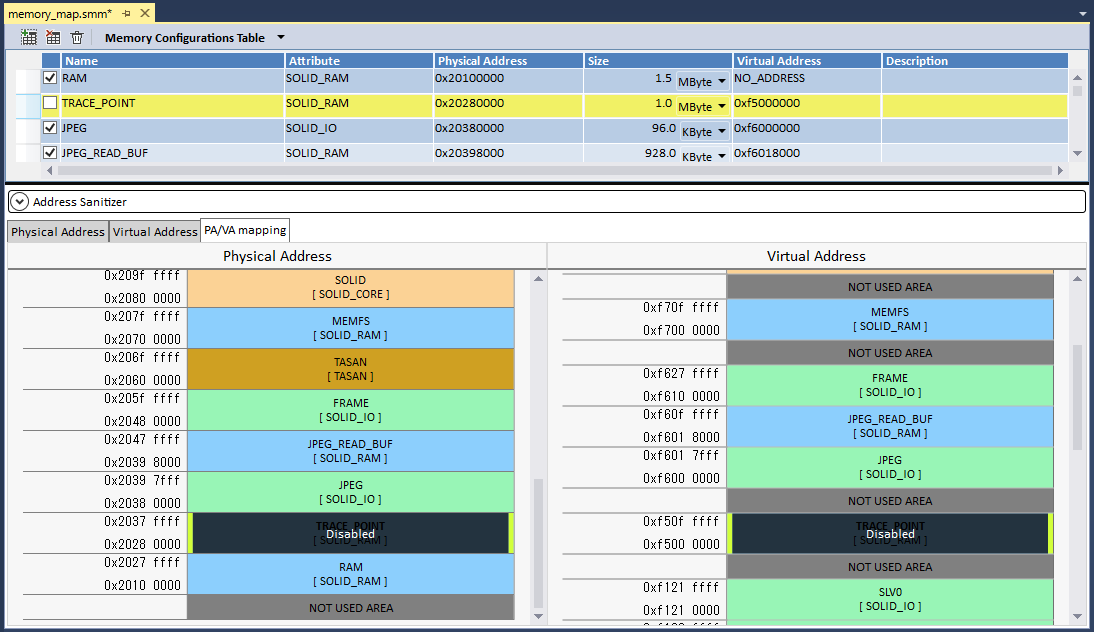Image resolution: width=1094 pixels, height=632 pixels.
Task: Open the Memory Configurations Table dropdown
Action: click(281, 38)
